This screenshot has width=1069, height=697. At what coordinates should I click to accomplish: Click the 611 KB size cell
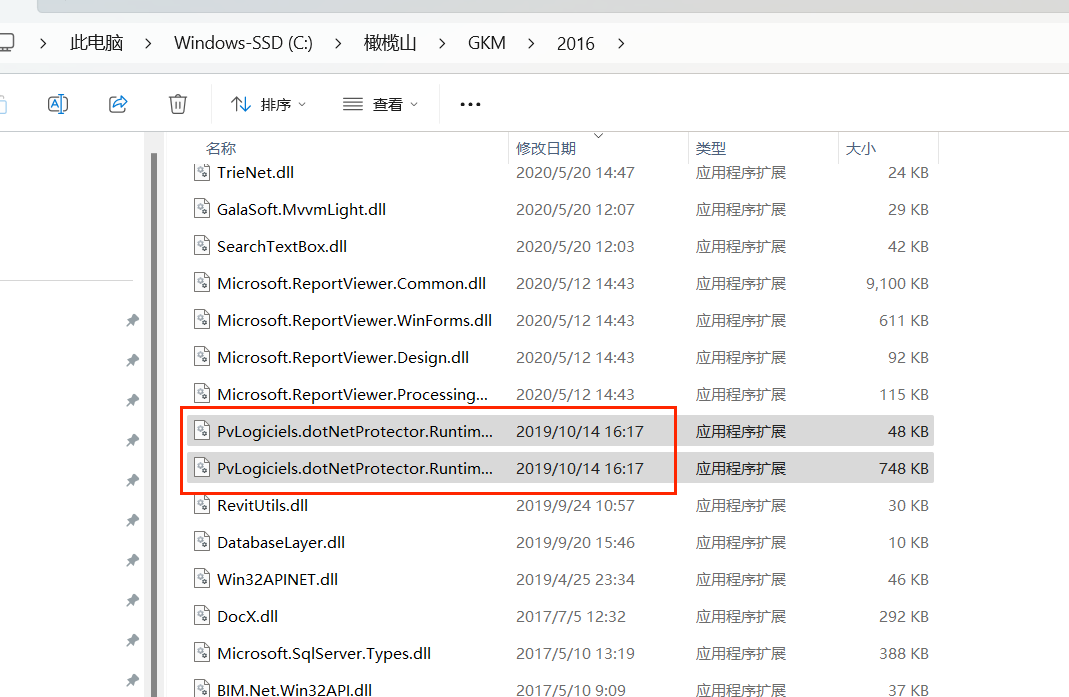904,321
